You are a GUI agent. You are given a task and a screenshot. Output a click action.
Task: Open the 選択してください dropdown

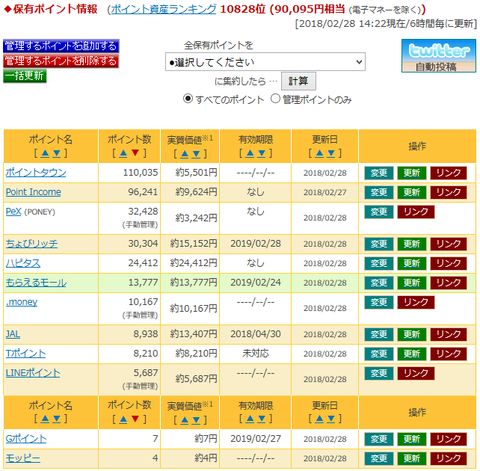coord(265,62)
